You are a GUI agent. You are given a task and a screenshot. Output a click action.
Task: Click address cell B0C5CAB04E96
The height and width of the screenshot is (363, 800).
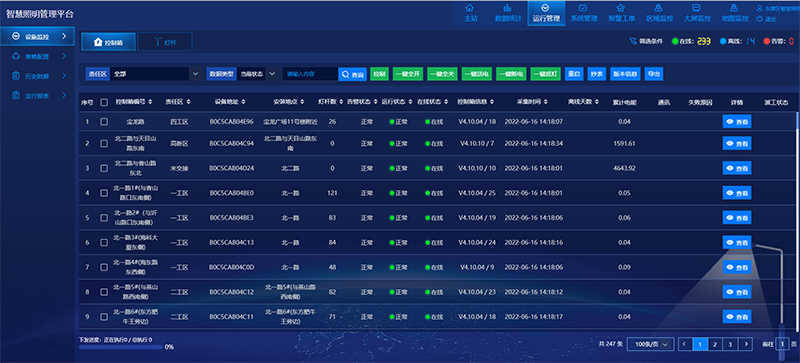pyautogui.click(x=232, y=122)
